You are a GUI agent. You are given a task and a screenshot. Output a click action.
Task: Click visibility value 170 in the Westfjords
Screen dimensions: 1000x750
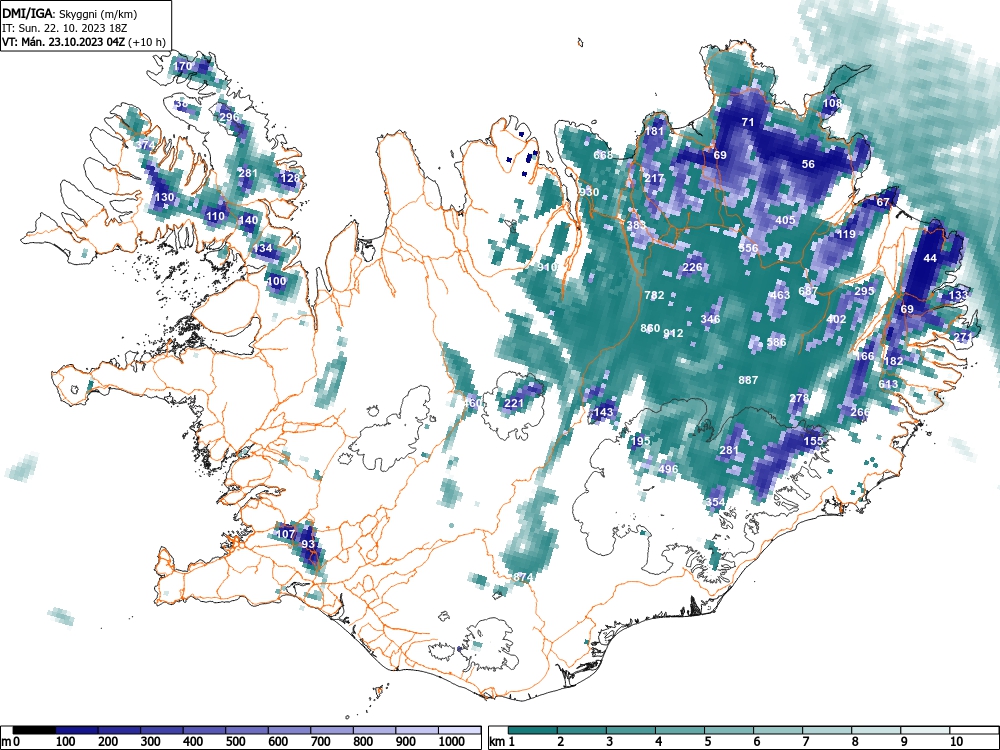point(182,66)
